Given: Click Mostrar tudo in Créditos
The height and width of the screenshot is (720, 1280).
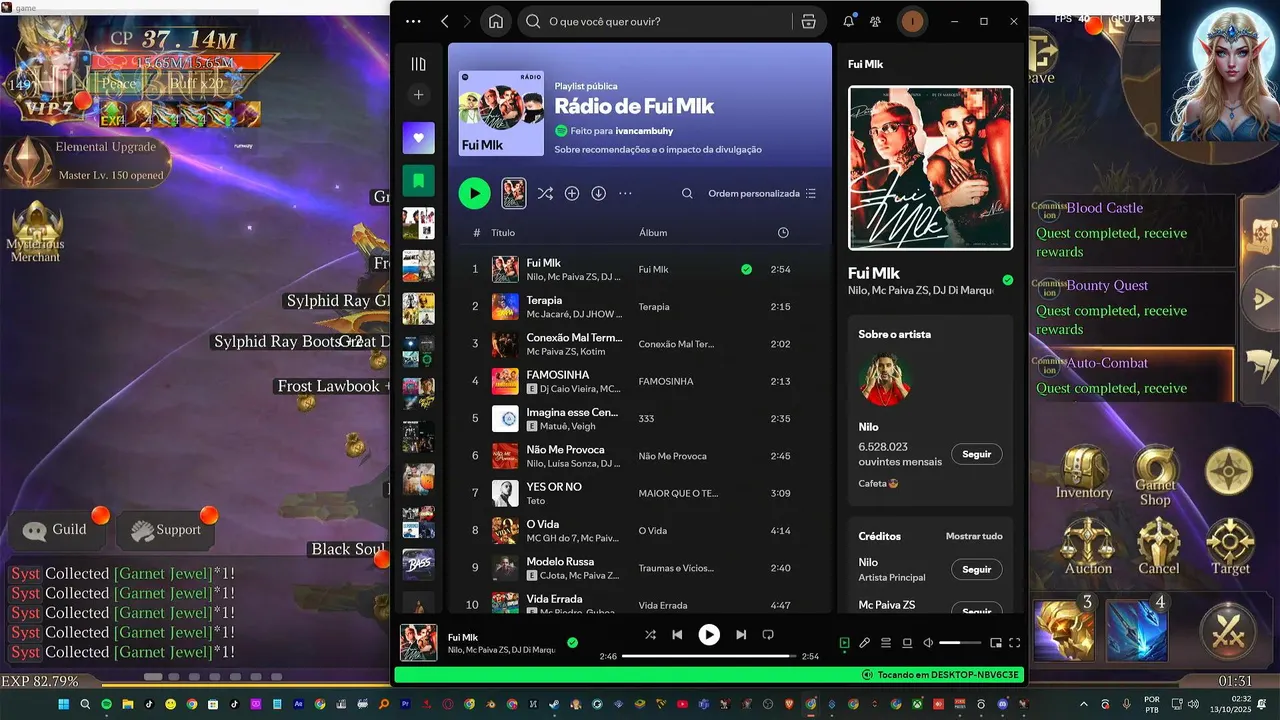Looking at the screenshot, I should coord(974,536).
